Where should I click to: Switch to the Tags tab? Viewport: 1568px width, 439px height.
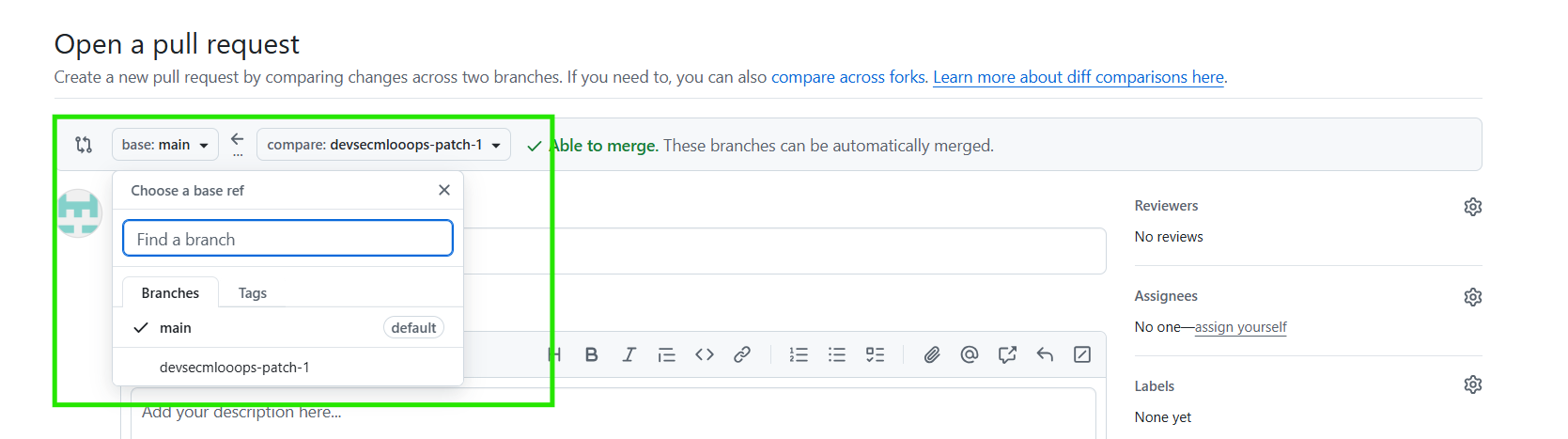[252, 293]
